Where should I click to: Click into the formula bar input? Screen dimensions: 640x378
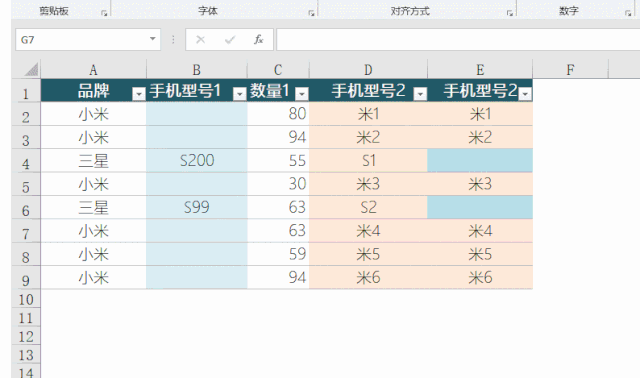(x=458, y=40)
